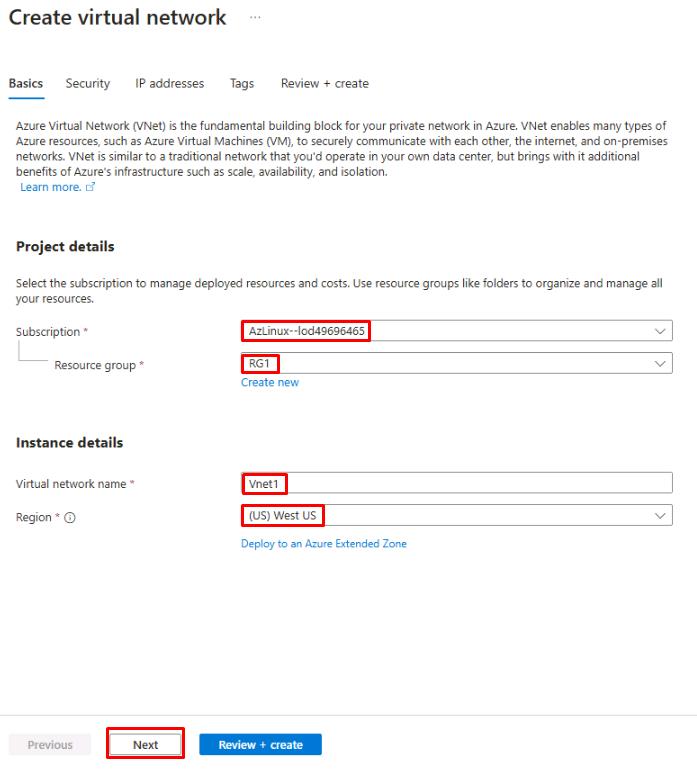Click the external link icon after Learn more
This screenshot has width=697, height=769.
tap(90, 187)
